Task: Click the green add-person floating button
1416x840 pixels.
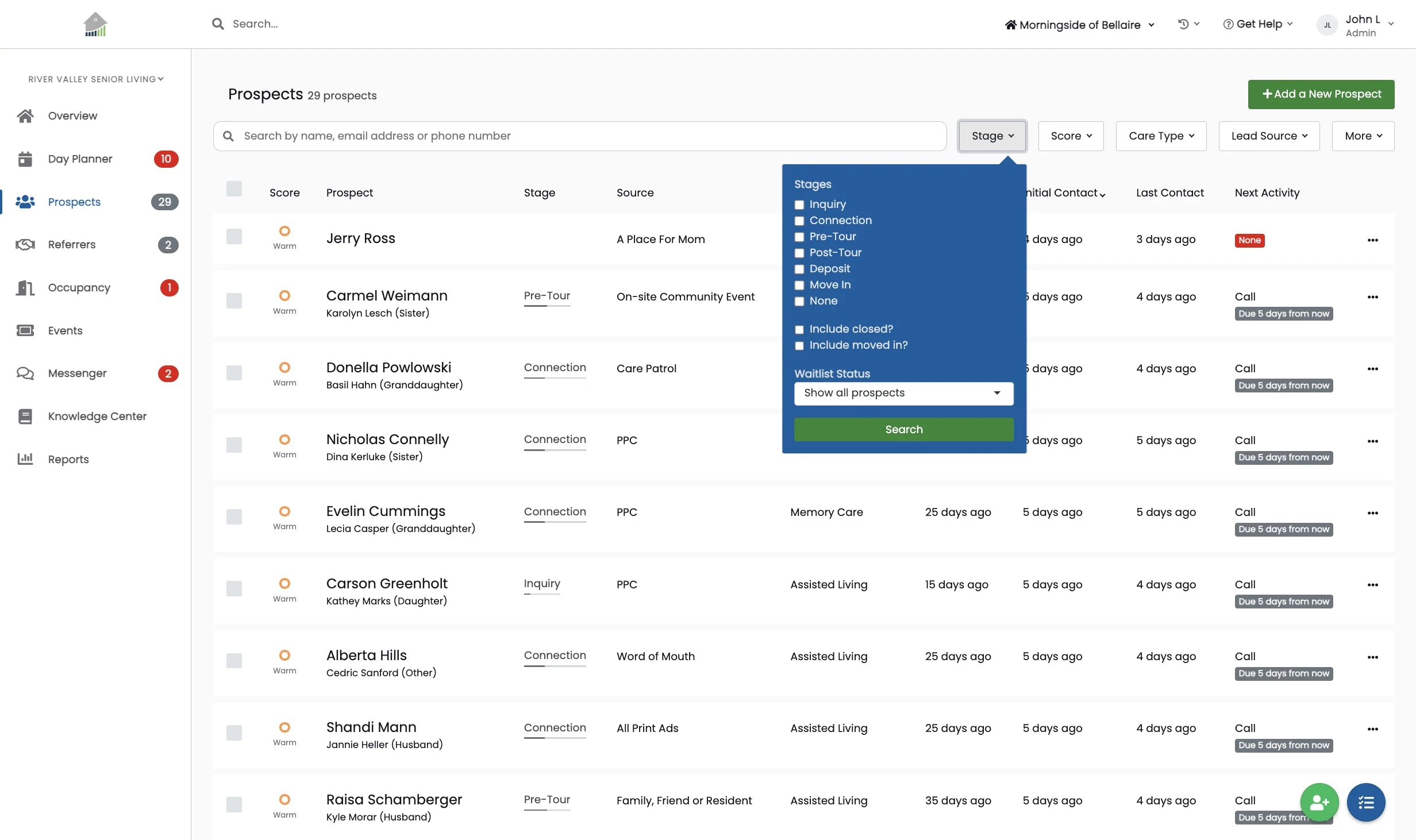Action: 1319,802
